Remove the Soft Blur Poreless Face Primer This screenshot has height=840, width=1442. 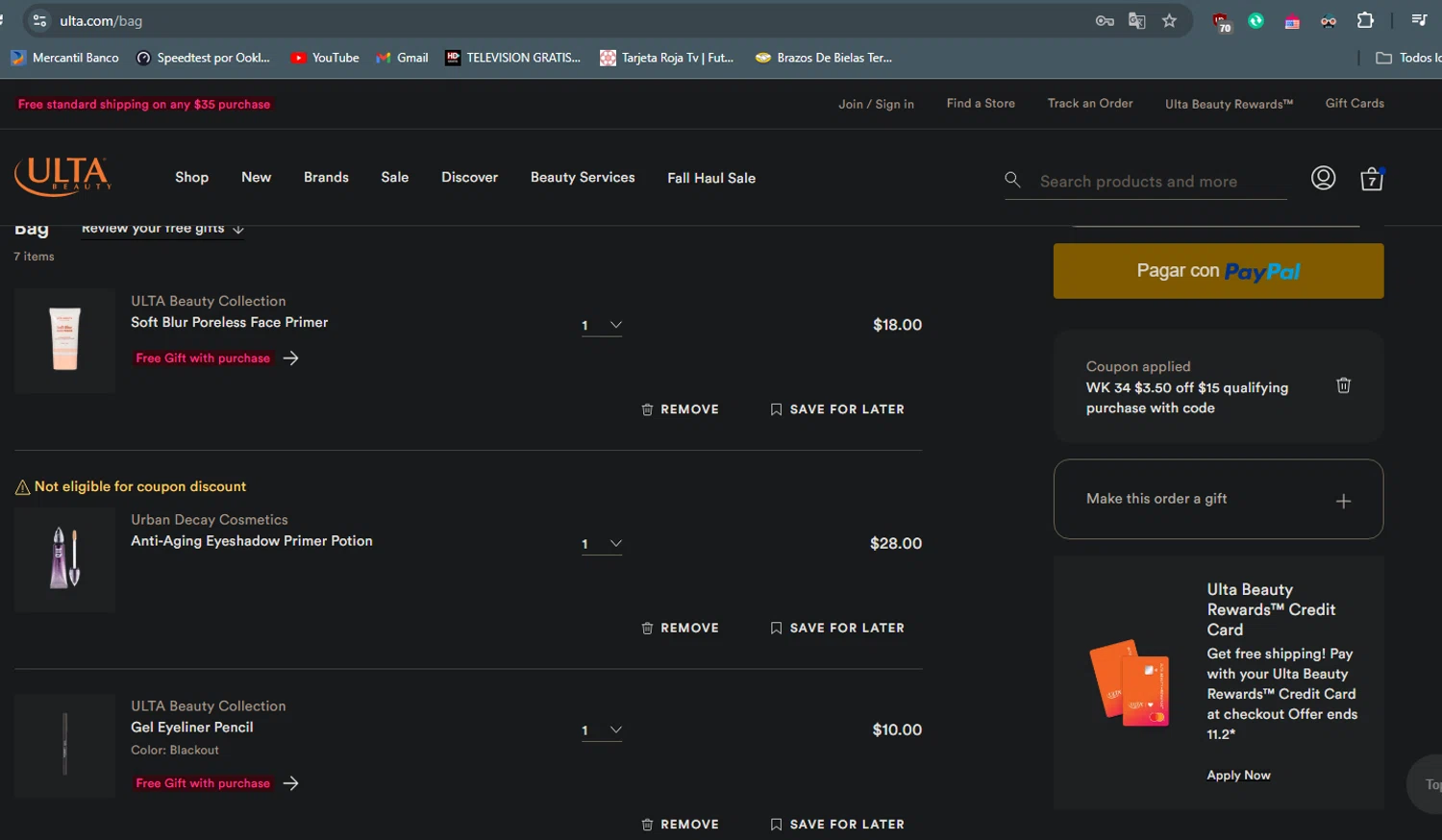click(680, 409)
